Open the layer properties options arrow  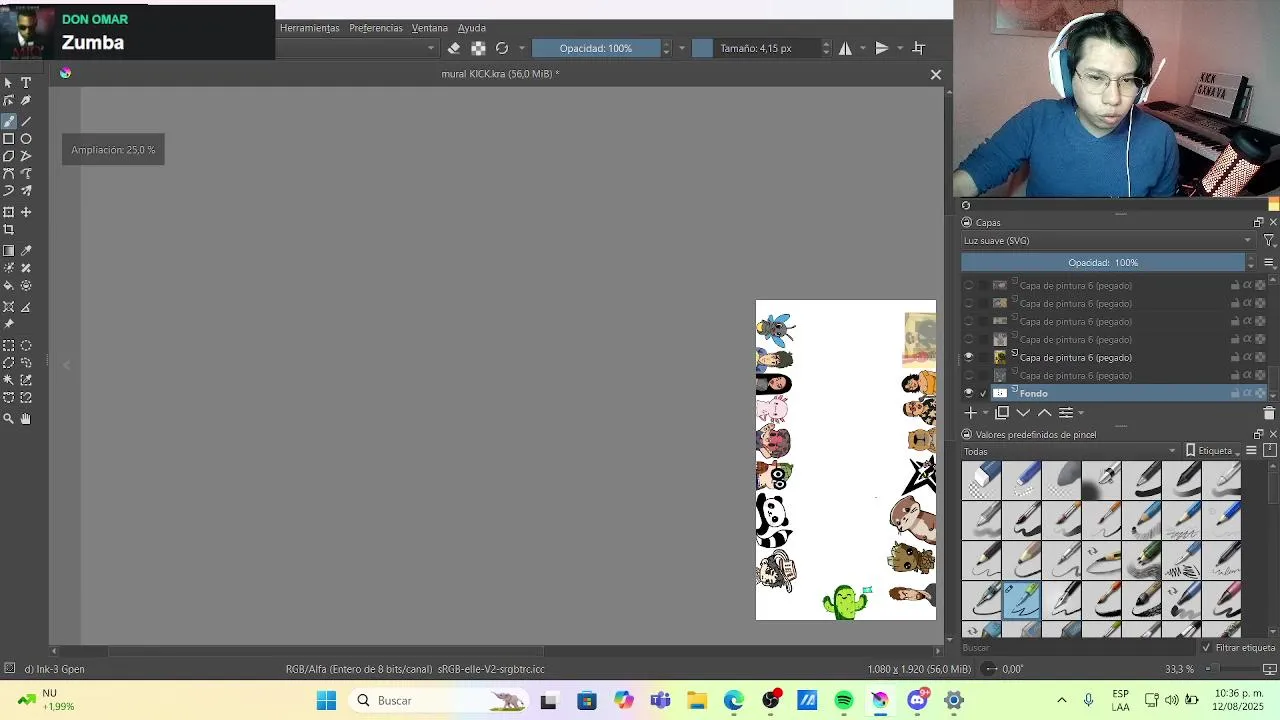click(1081, 413)
